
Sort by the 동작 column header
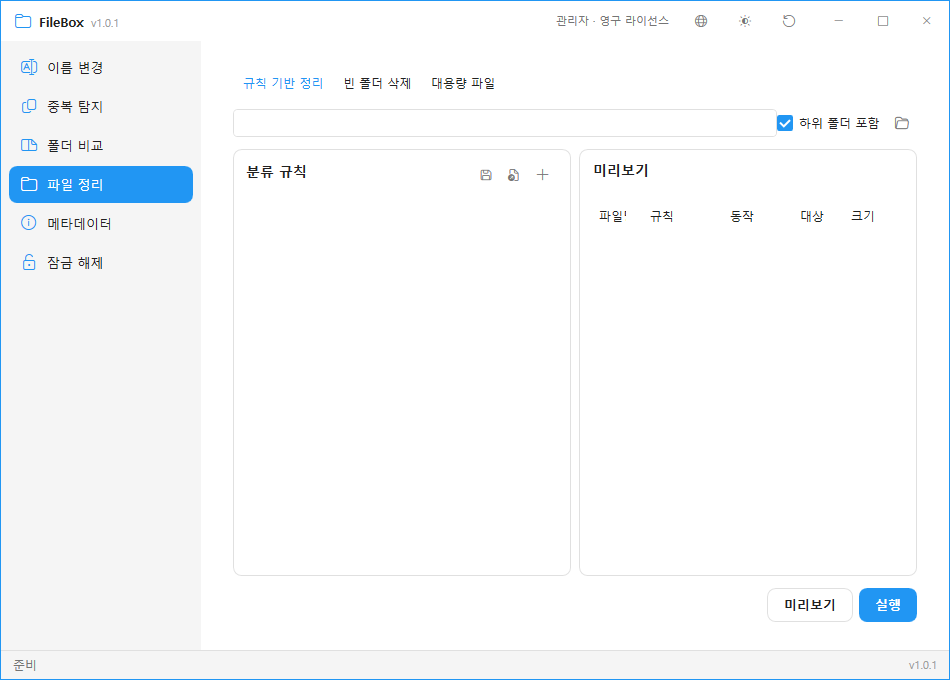click(x=742, y=216)
